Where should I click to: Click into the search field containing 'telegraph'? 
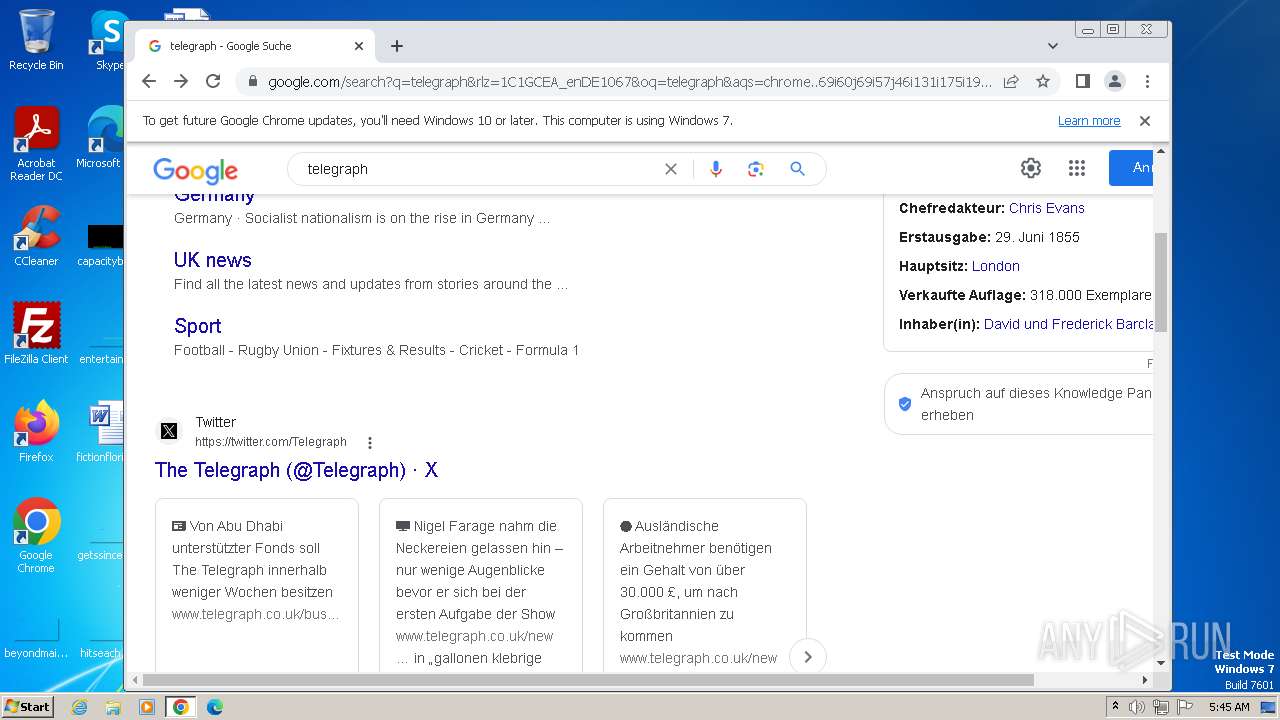tap(480, 169)
